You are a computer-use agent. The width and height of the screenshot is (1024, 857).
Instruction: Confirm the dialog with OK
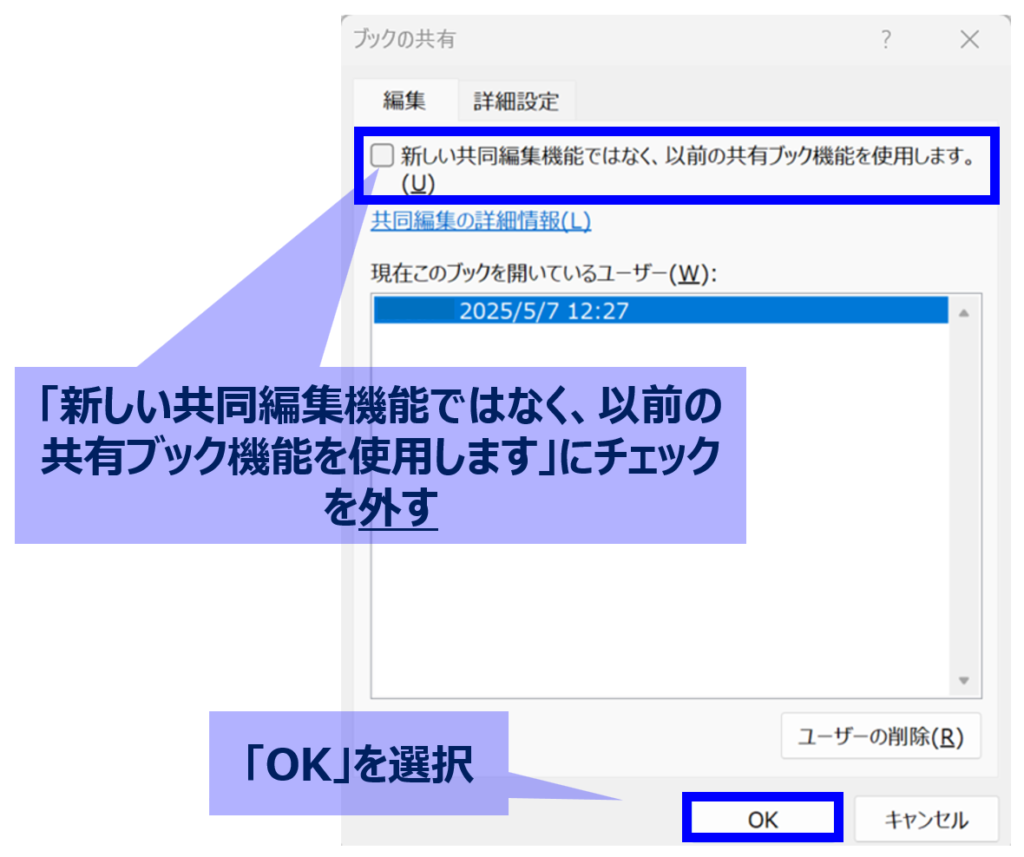[763, 818]
